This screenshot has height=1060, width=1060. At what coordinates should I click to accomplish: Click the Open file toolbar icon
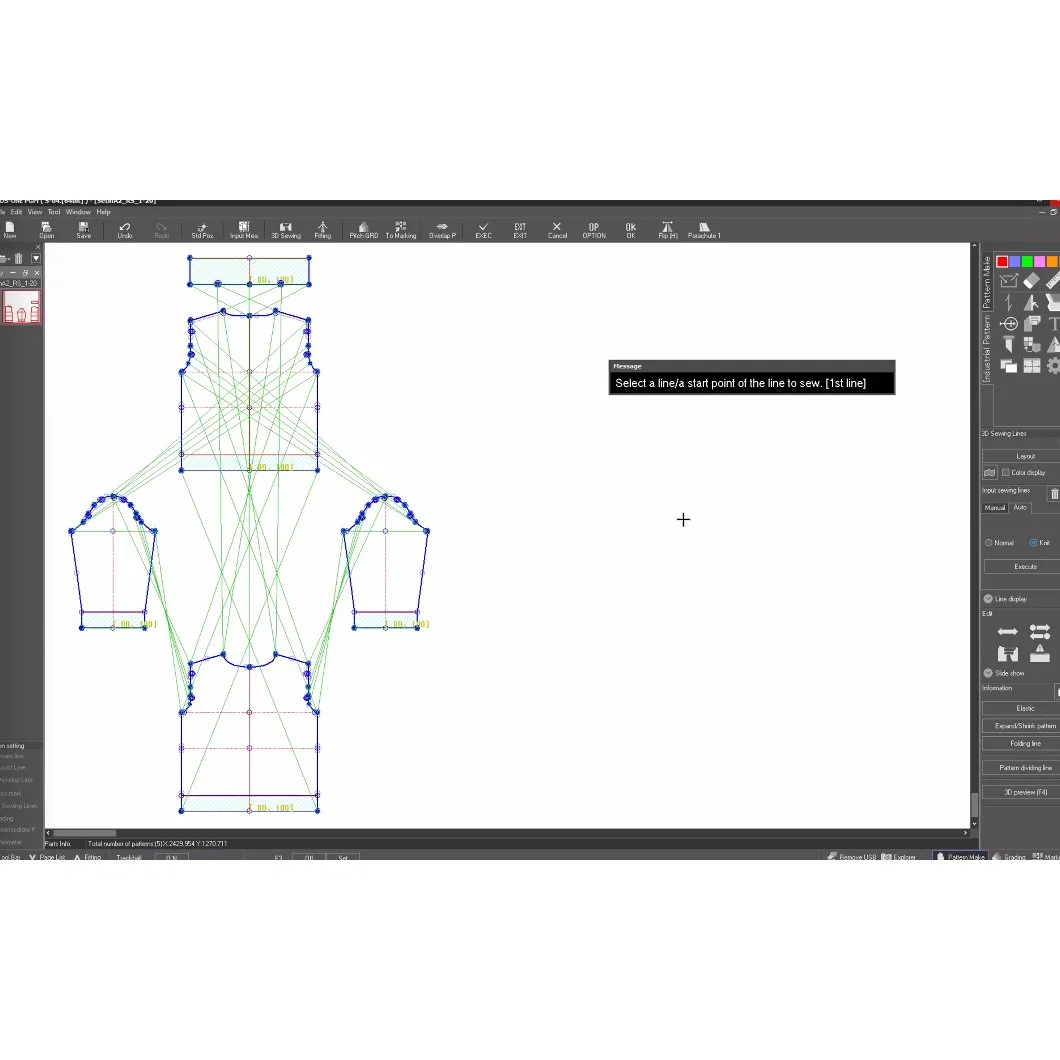46,230
